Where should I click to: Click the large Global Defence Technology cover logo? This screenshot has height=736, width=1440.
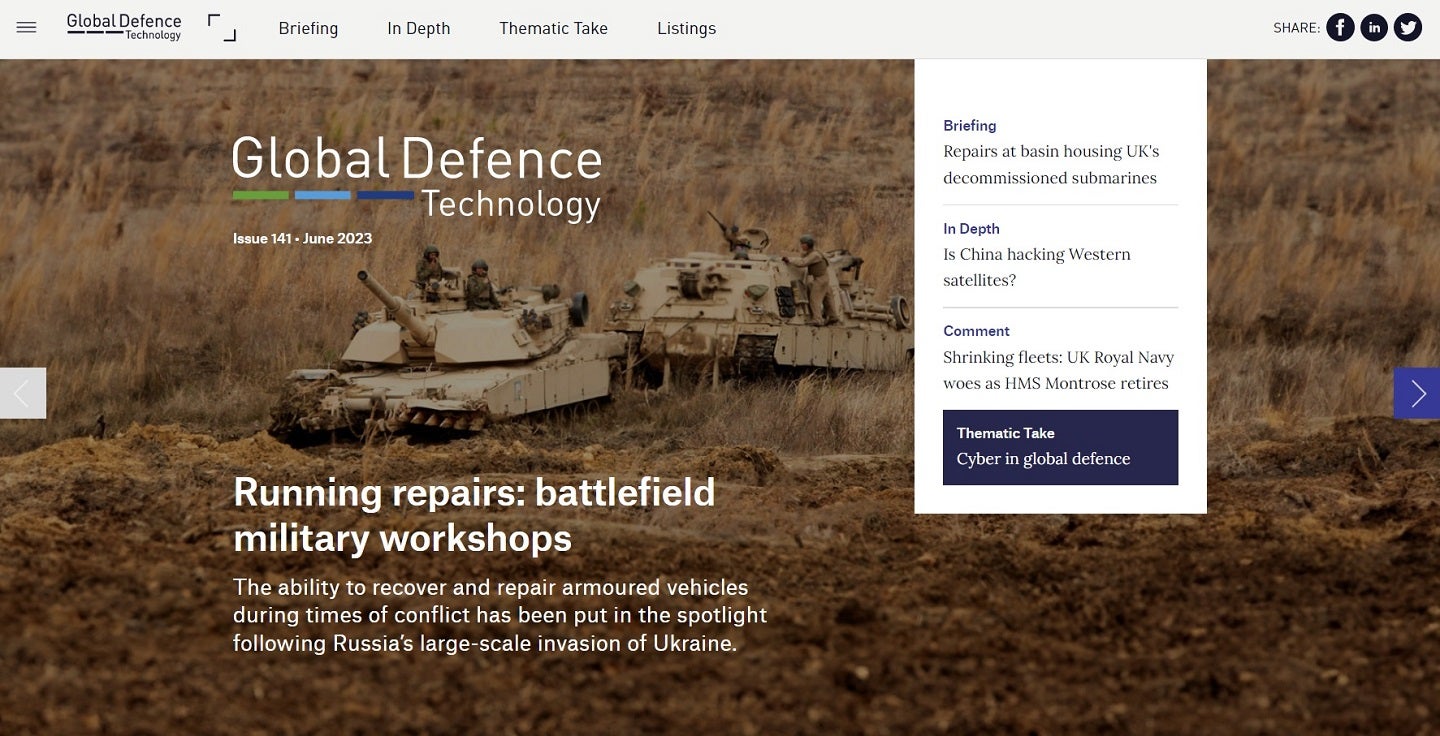click(x=417, y=177)
